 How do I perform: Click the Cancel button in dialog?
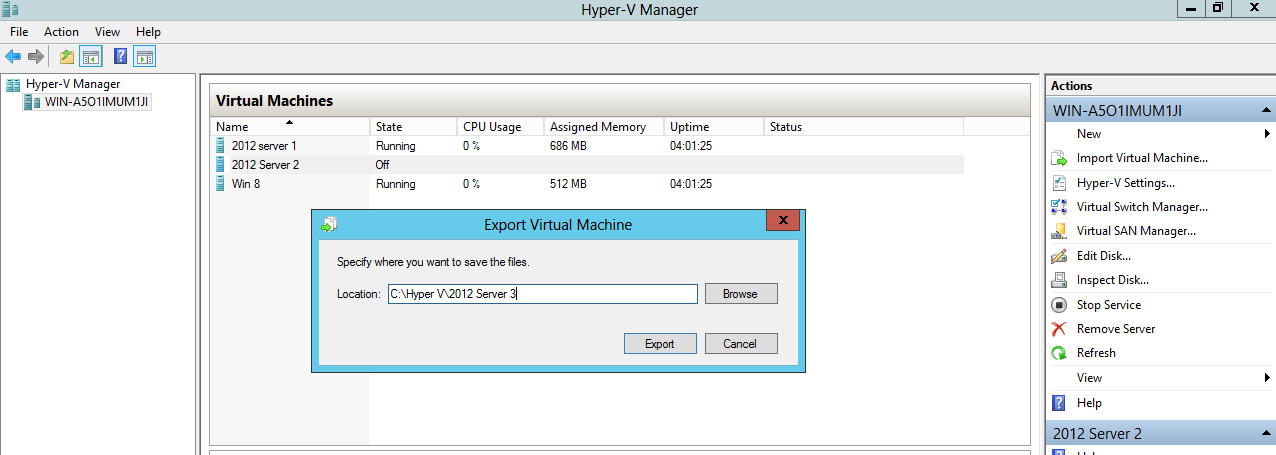pyautogui.click(x=741, y=343)
